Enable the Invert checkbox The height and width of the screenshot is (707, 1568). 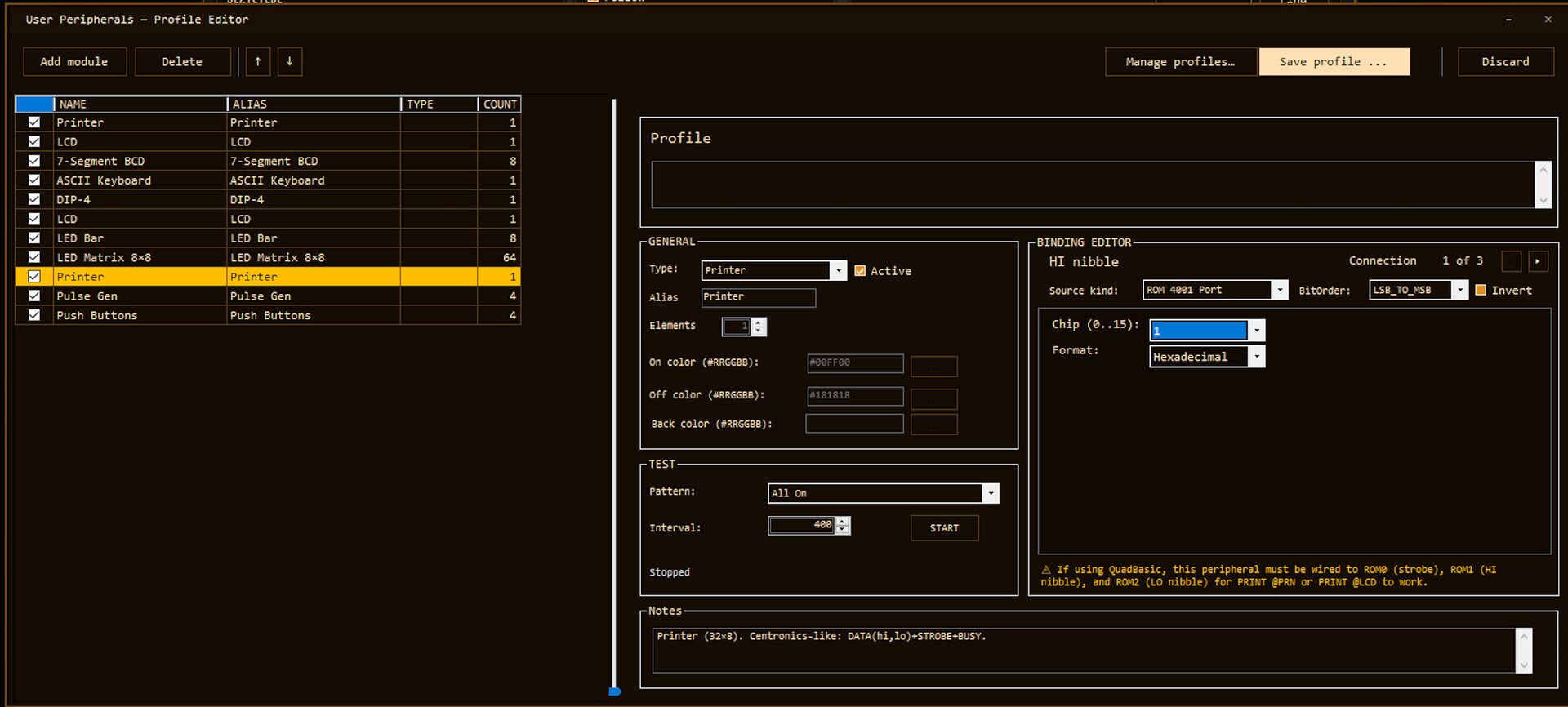pos(1481,290)
